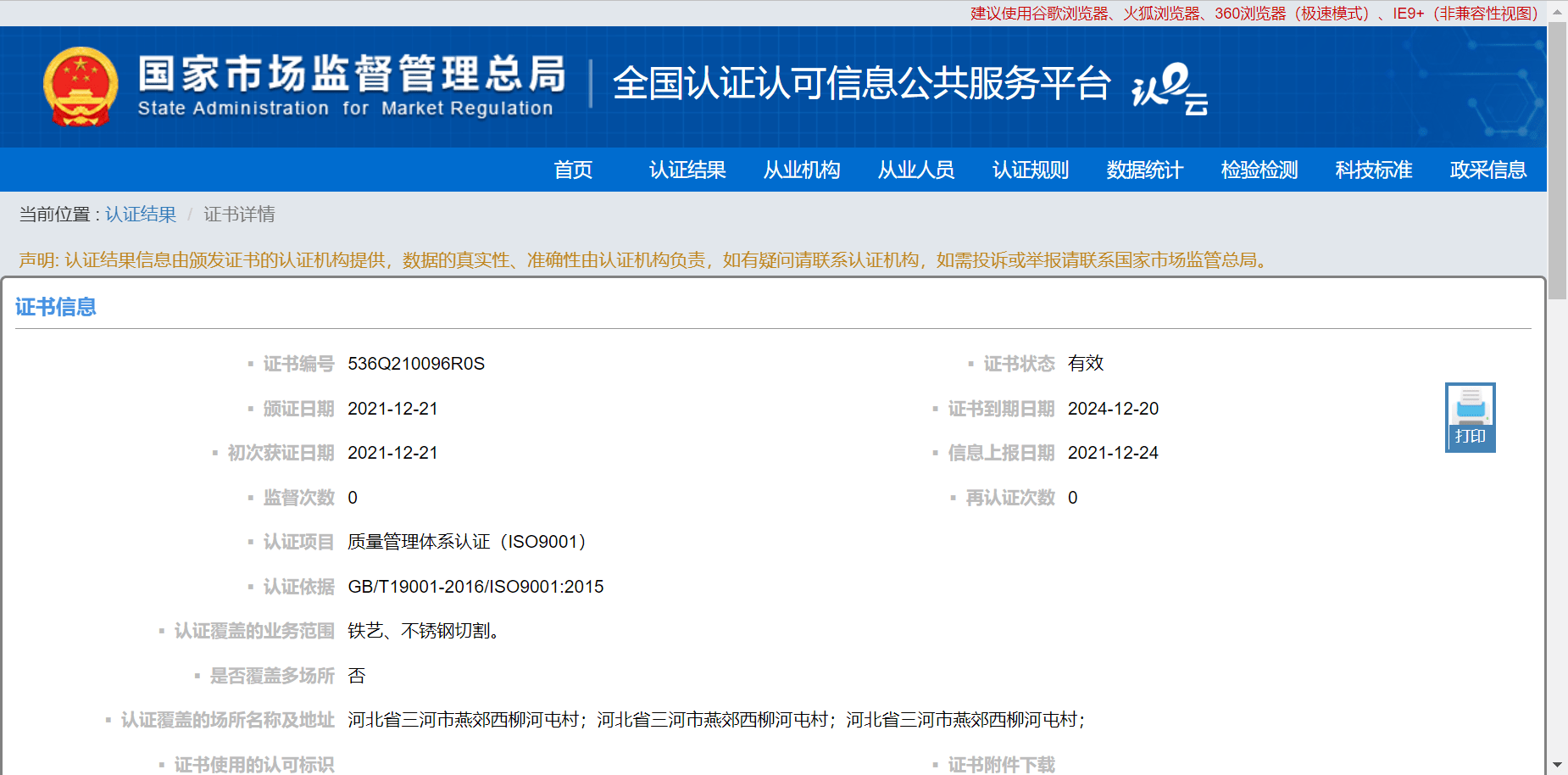The width and height of the screenshot is (1568, 775).
Task: Select the 科技标准 menu item
Action: click(1374, 170)
